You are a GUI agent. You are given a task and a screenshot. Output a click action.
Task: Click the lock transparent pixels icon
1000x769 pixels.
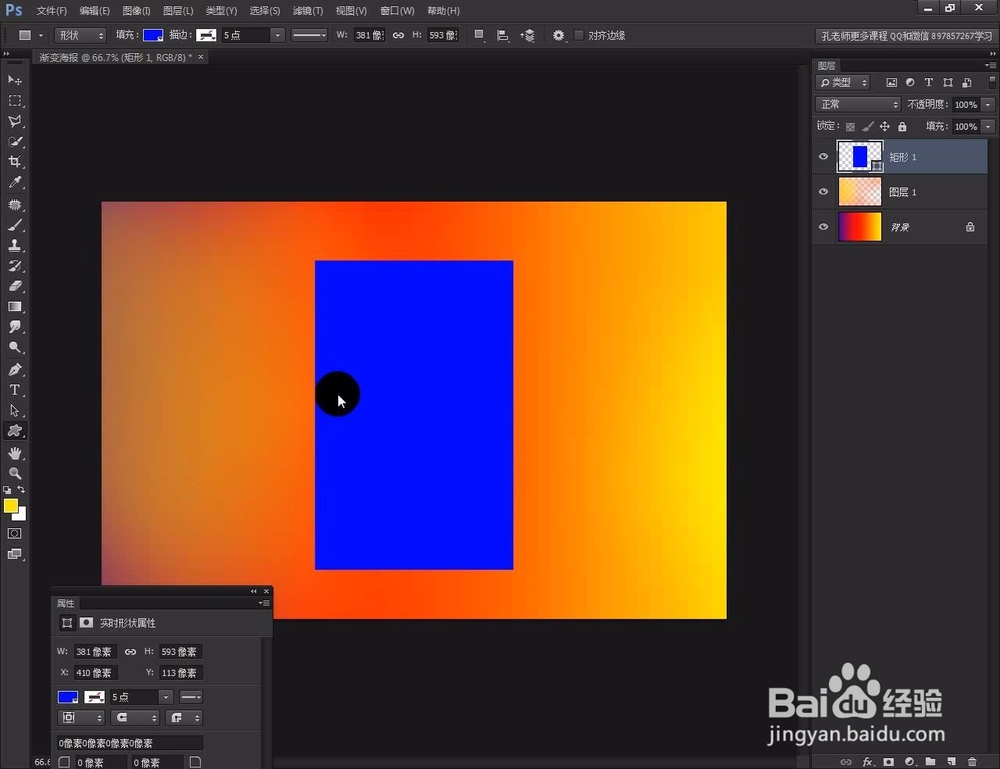[x=852, y=126]
